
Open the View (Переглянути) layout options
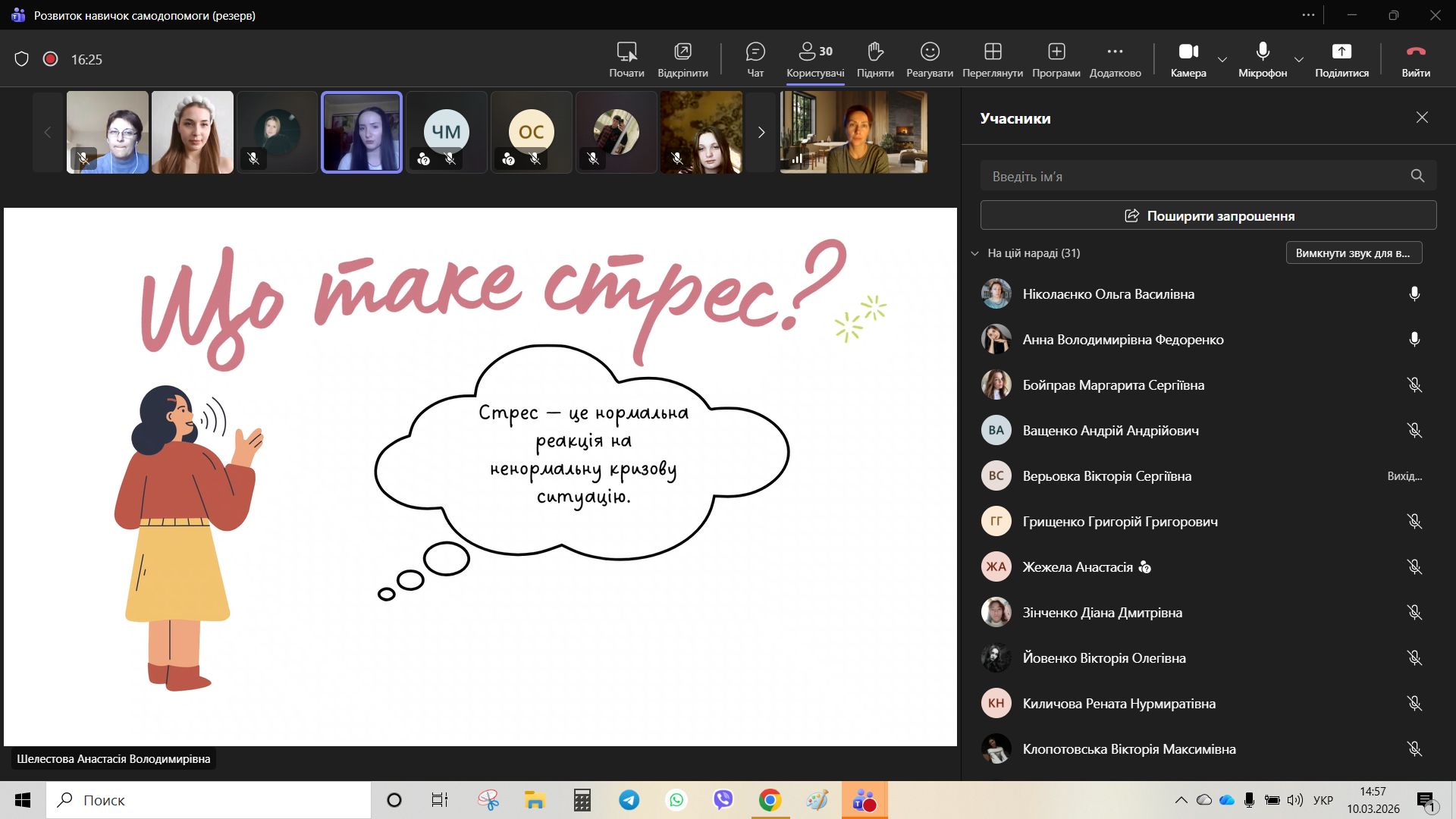pos(993,59)
